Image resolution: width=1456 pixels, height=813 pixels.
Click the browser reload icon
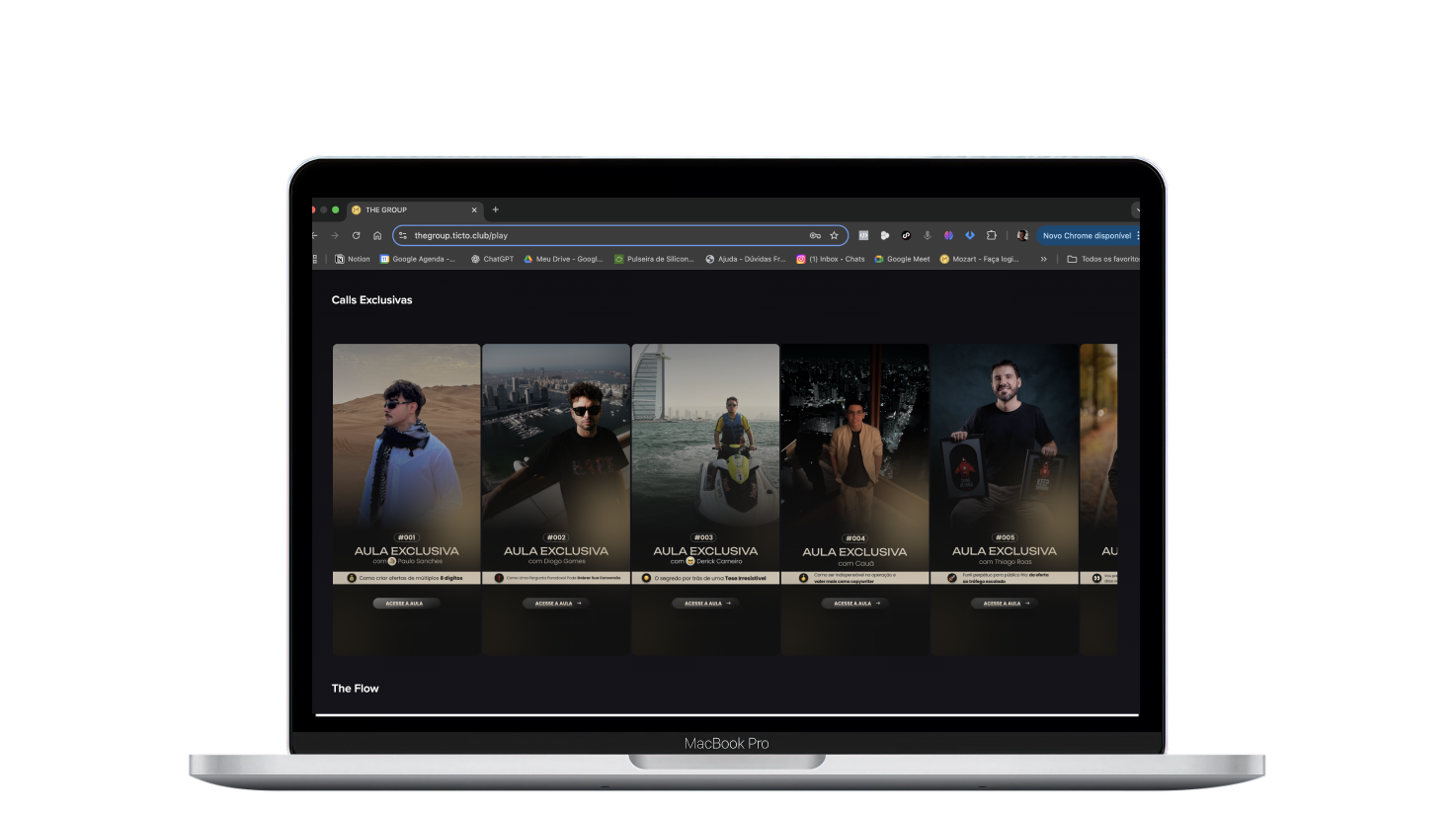pyautogui.click(x=356, y=235)
